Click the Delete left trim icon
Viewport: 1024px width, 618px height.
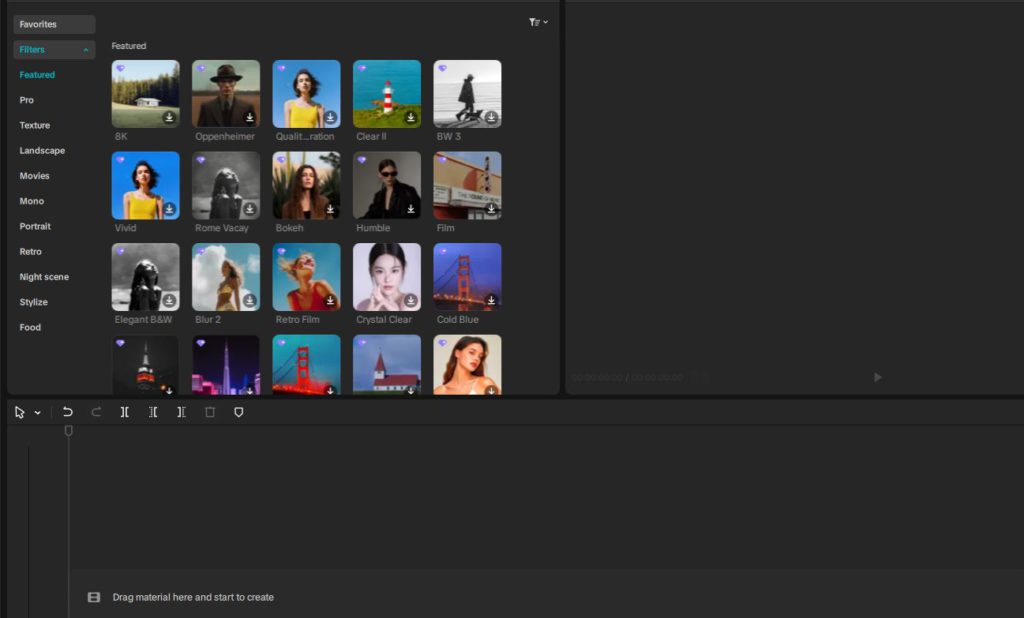153,412
